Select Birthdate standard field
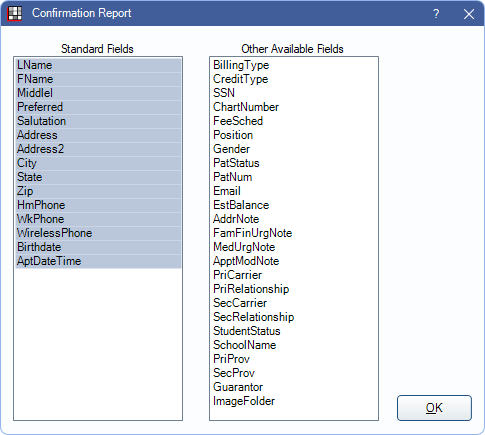 point(98,247)
